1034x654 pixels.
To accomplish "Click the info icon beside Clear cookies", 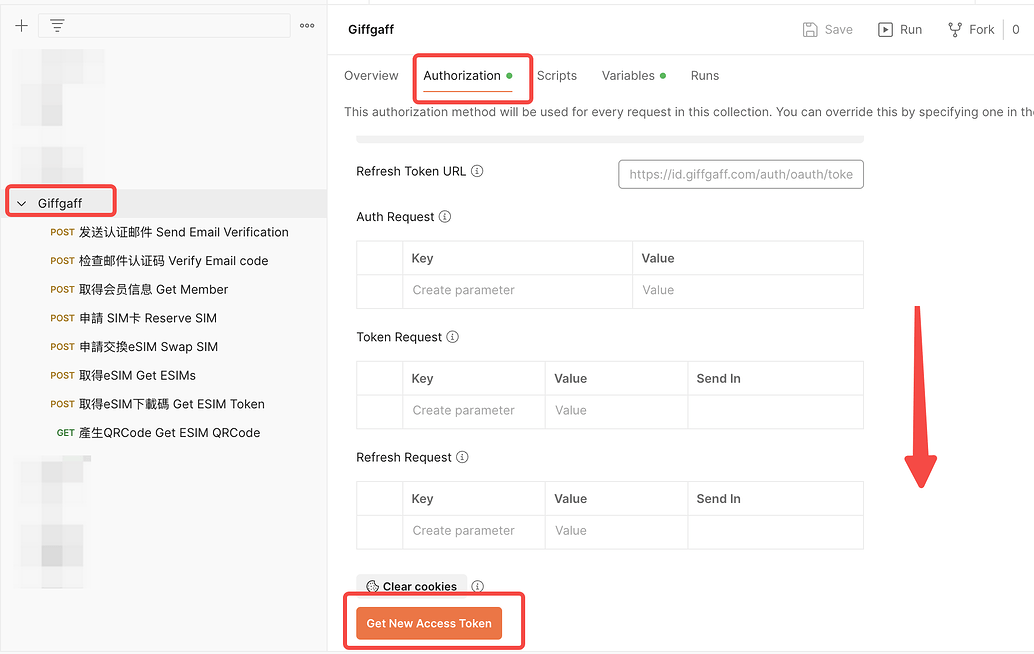I will (477, 586).
